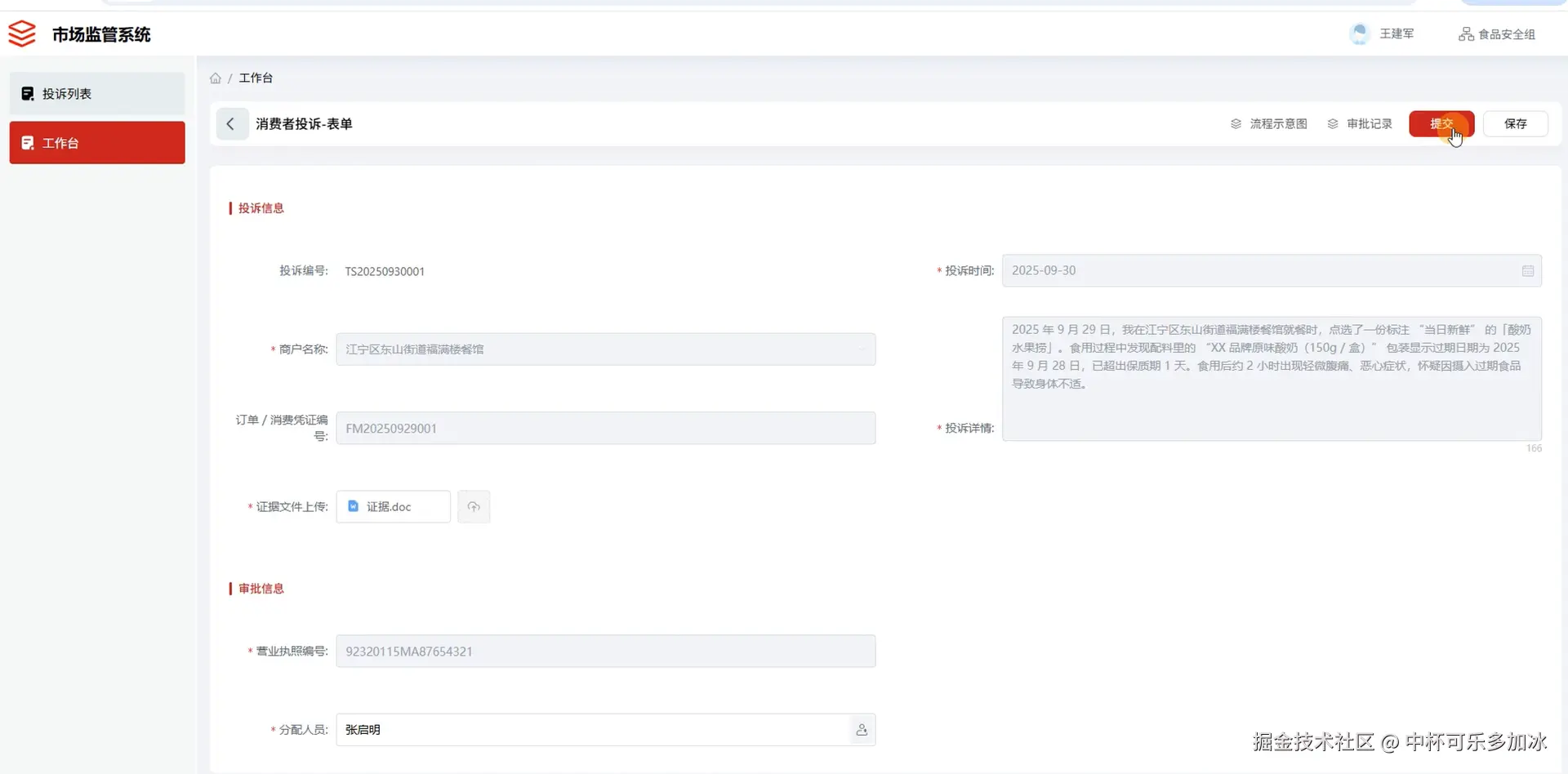Click the 工作台 sidebar icon
Image resolution: width=1568 pixels, height=774 pixels.
(28, 143)
